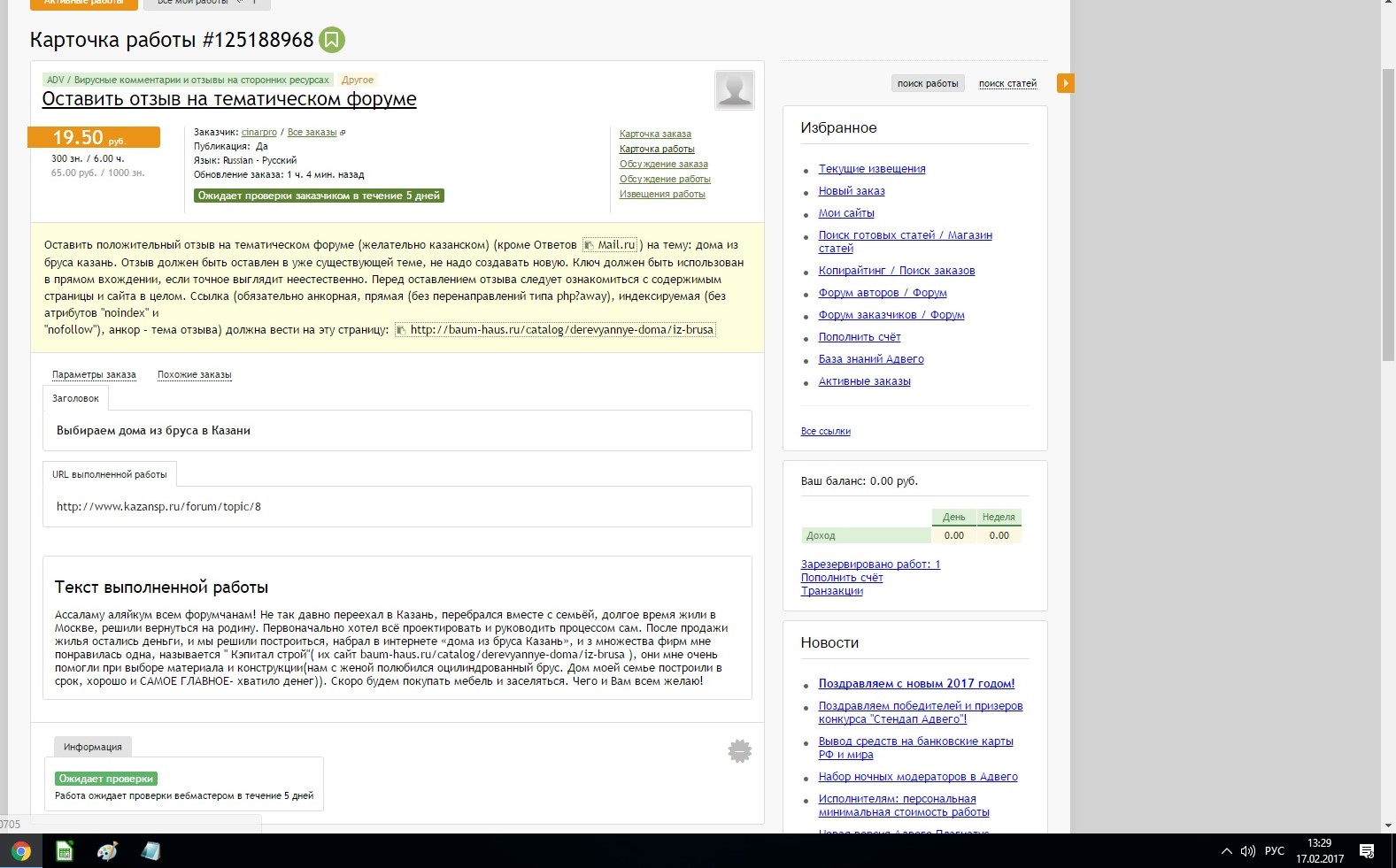Open the Windows notification center
Screen dimensions: 1396x868
[1367, 851]
